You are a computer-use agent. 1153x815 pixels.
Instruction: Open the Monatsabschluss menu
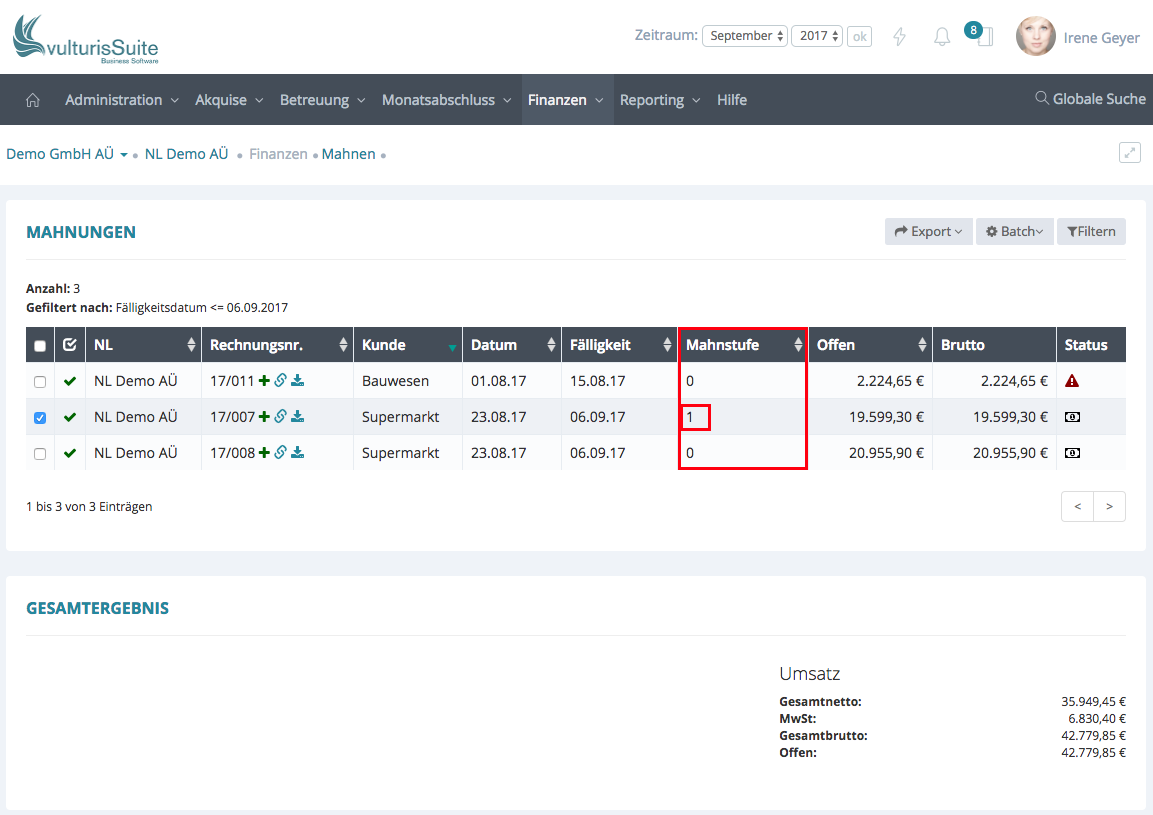pos(446,100)
